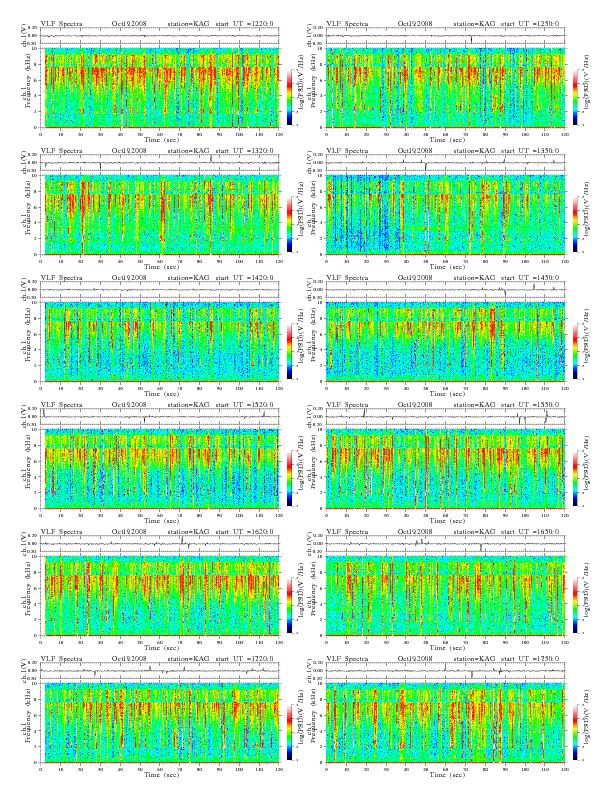Click the PSD color bar of UT 1620 panel

289,605
